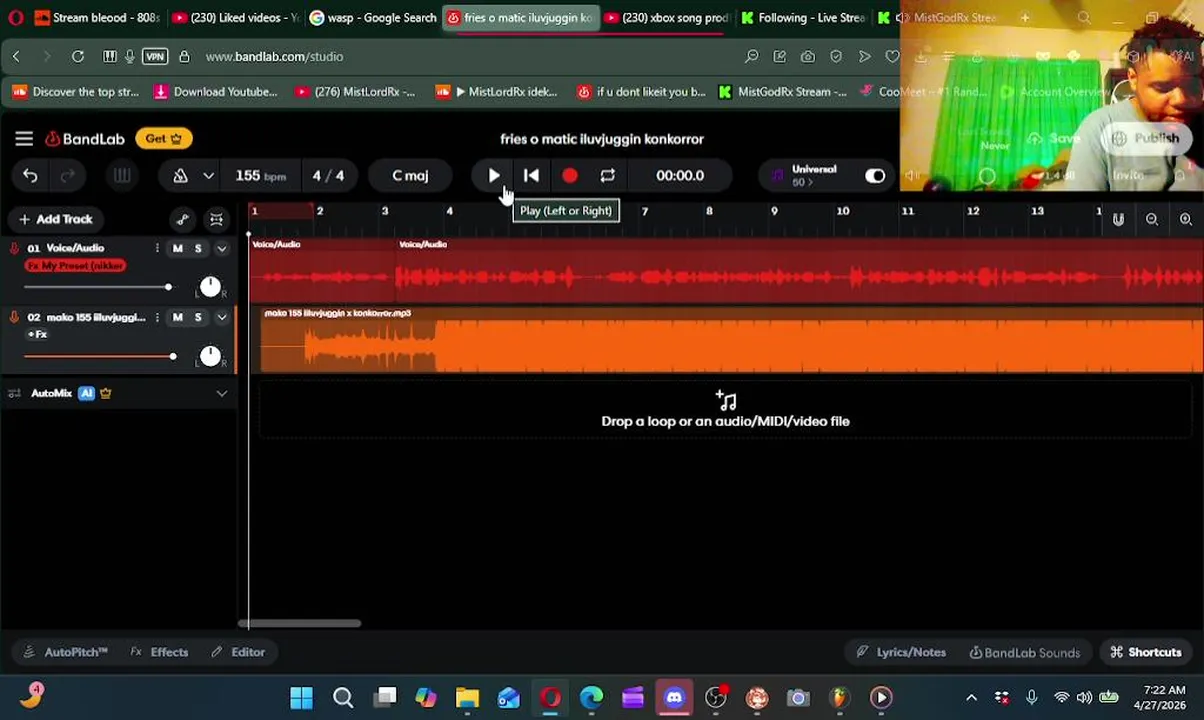Click the Add Track button
This screenshot has width=1204, height=720.
point(56,219)
